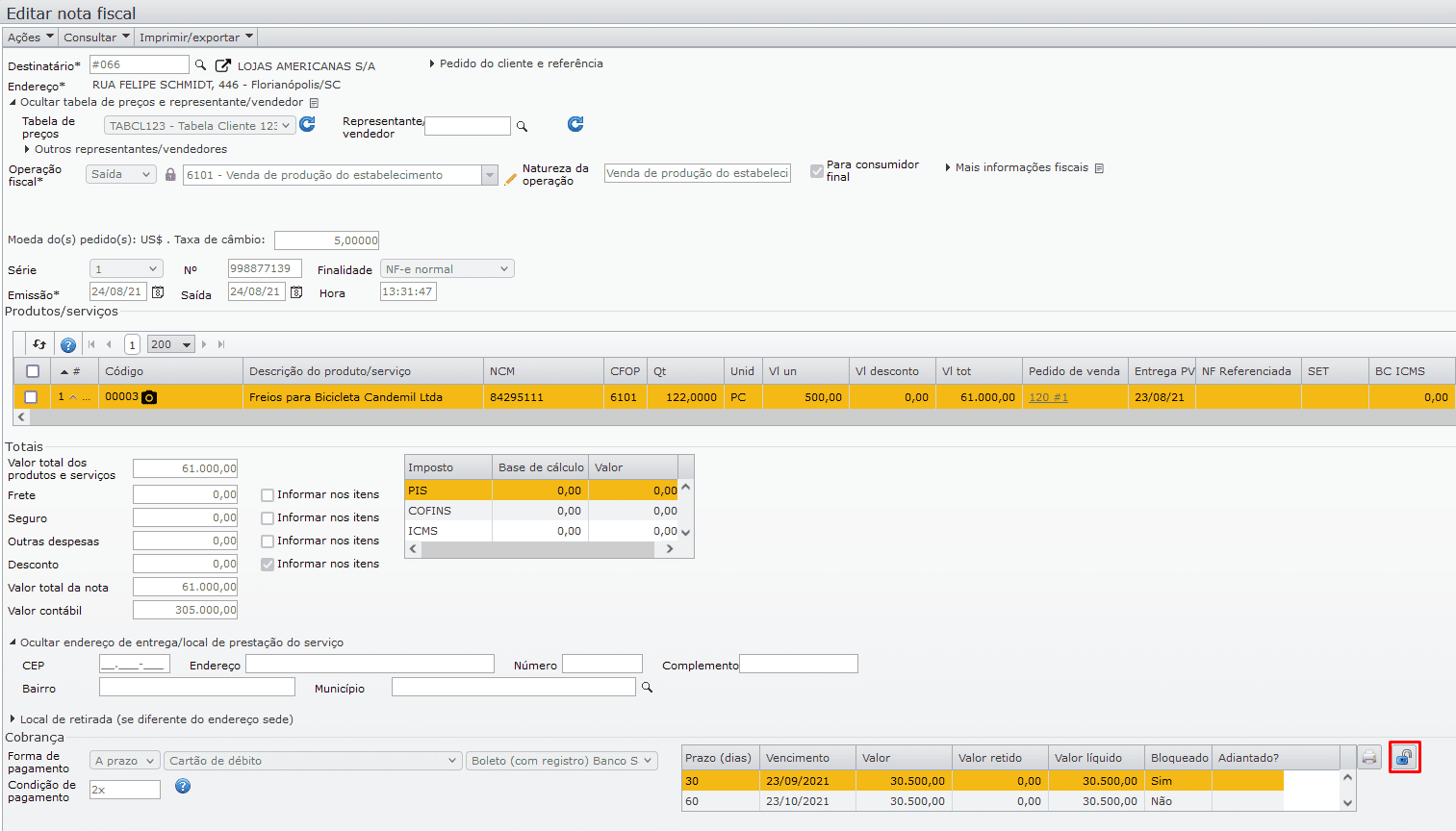Open the Emissão date calendar picker
Image resolution: width=1456 pixels, height=831 pixels.
pos(158,292)
